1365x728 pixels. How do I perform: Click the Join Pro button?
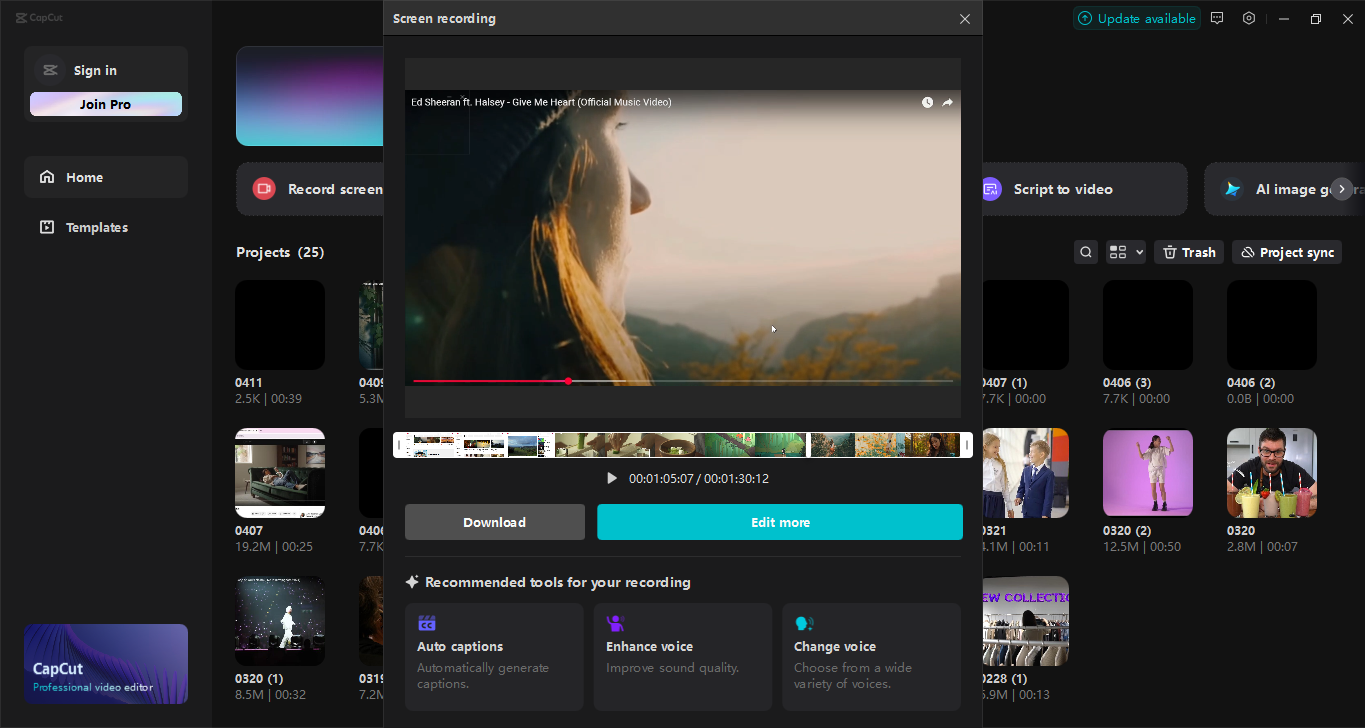click(x=106, y=104)
